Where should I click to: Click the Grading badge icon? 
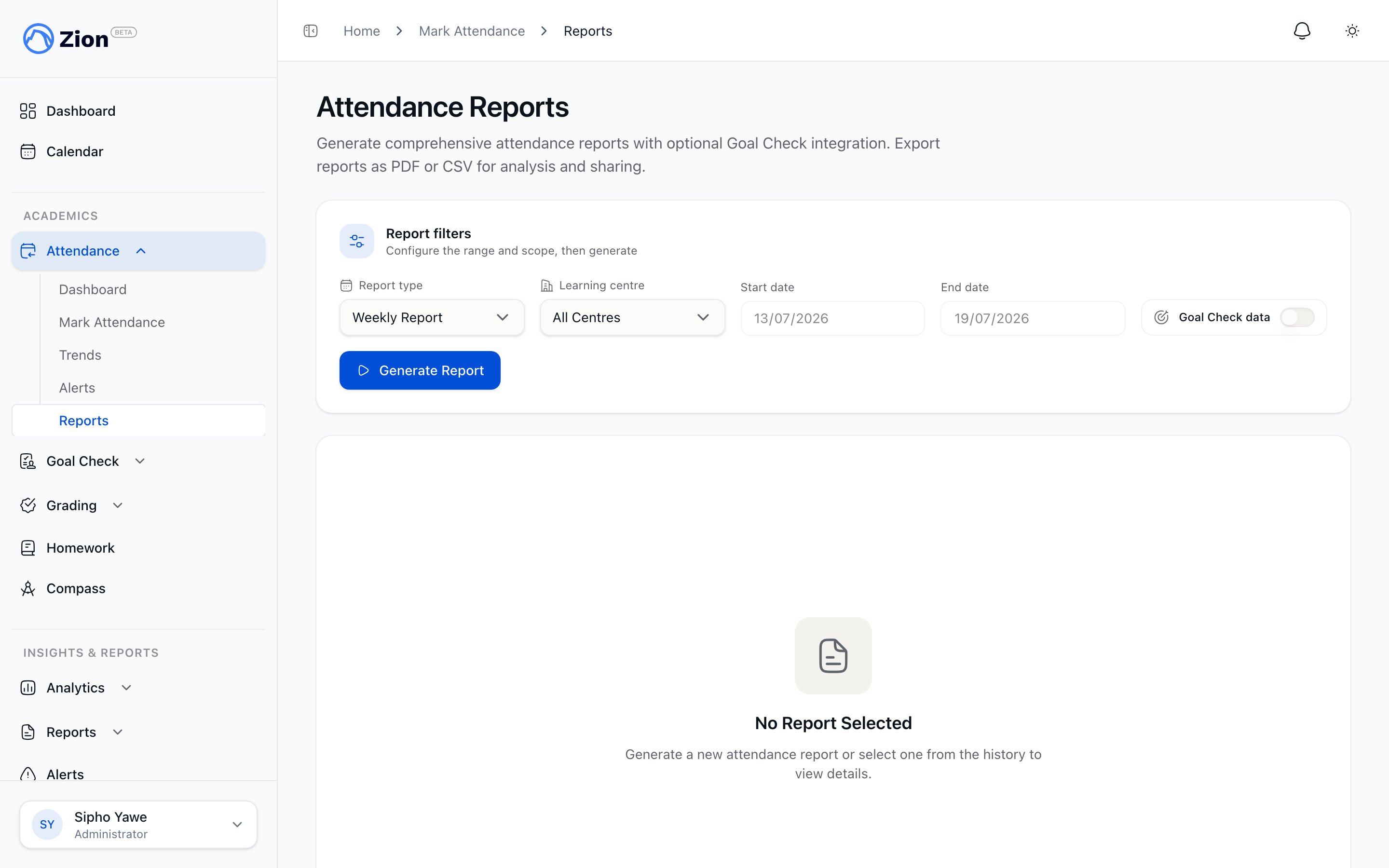pyautogui.click(x=28, y=505)
